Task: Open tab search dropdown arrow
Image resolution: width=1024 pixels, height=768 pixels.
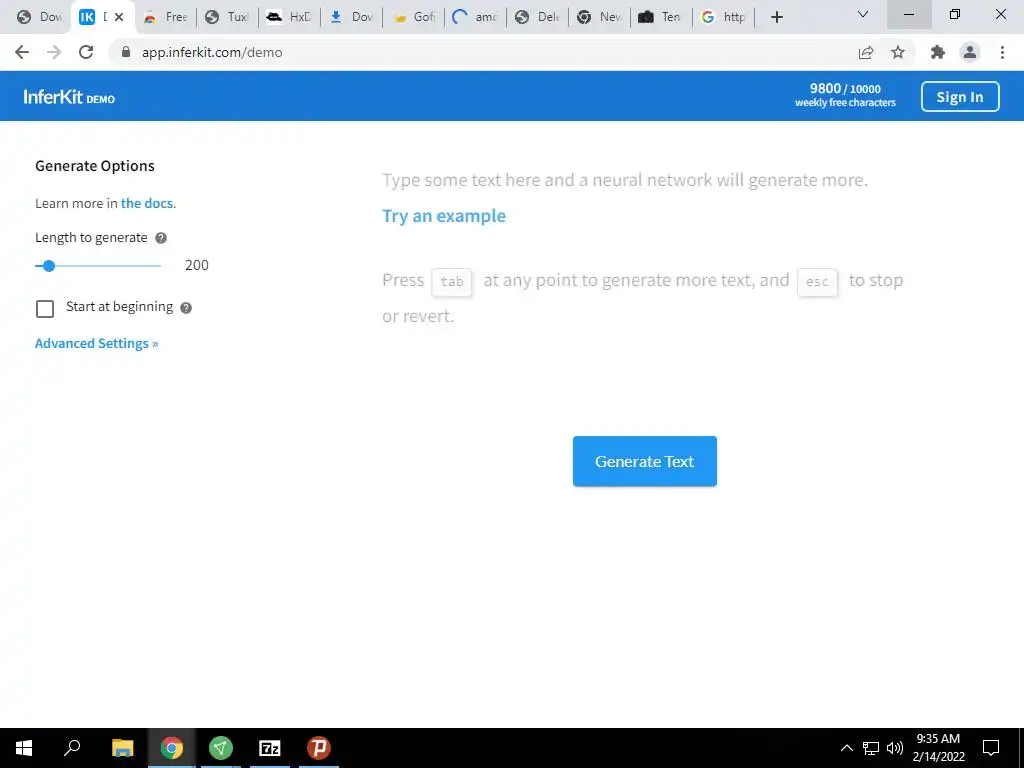Action: click(863, 14)
